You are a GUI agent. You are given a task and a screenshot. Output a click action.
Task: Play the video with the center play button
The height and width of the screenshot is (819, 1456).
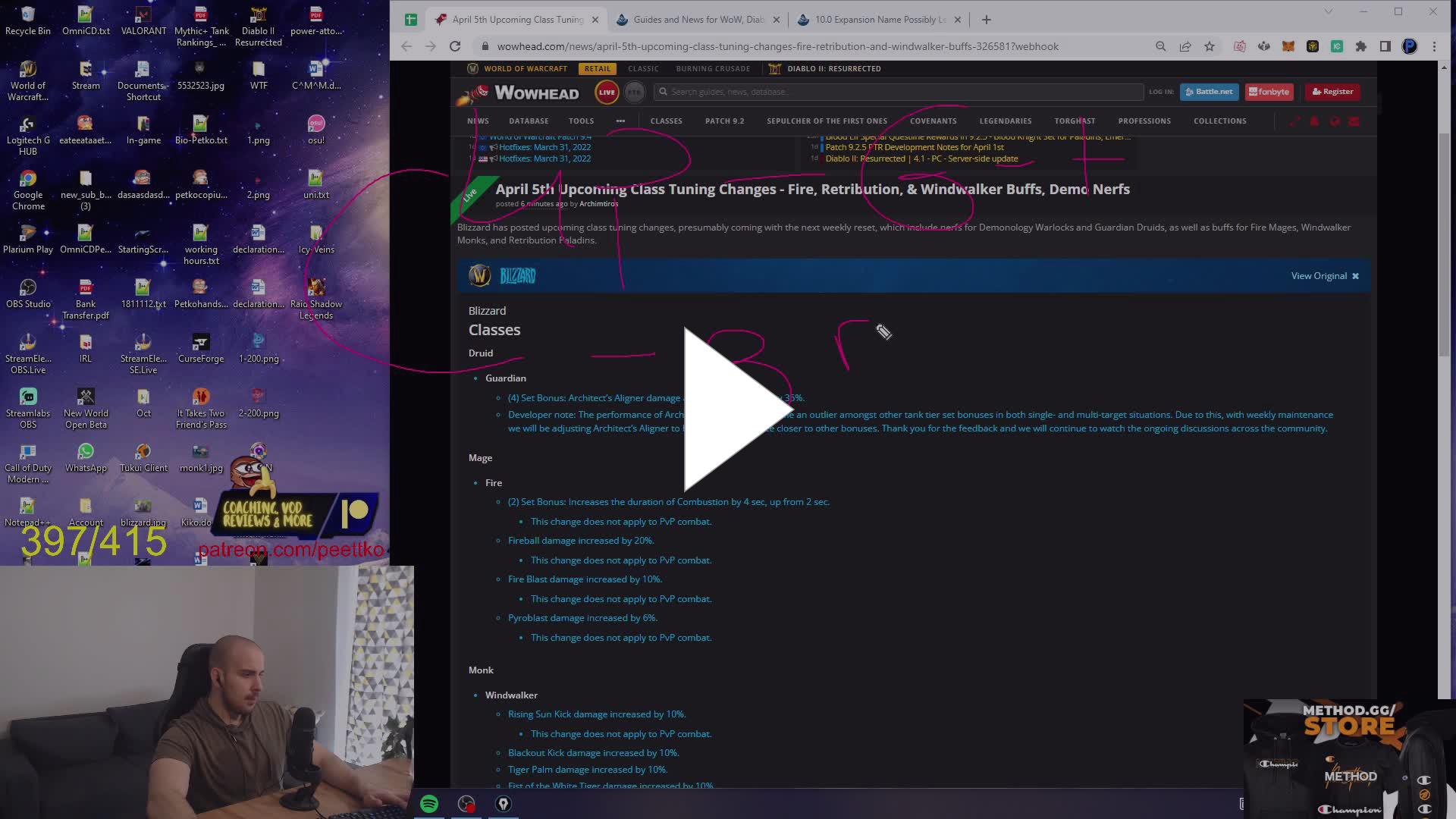coord(737,409)
